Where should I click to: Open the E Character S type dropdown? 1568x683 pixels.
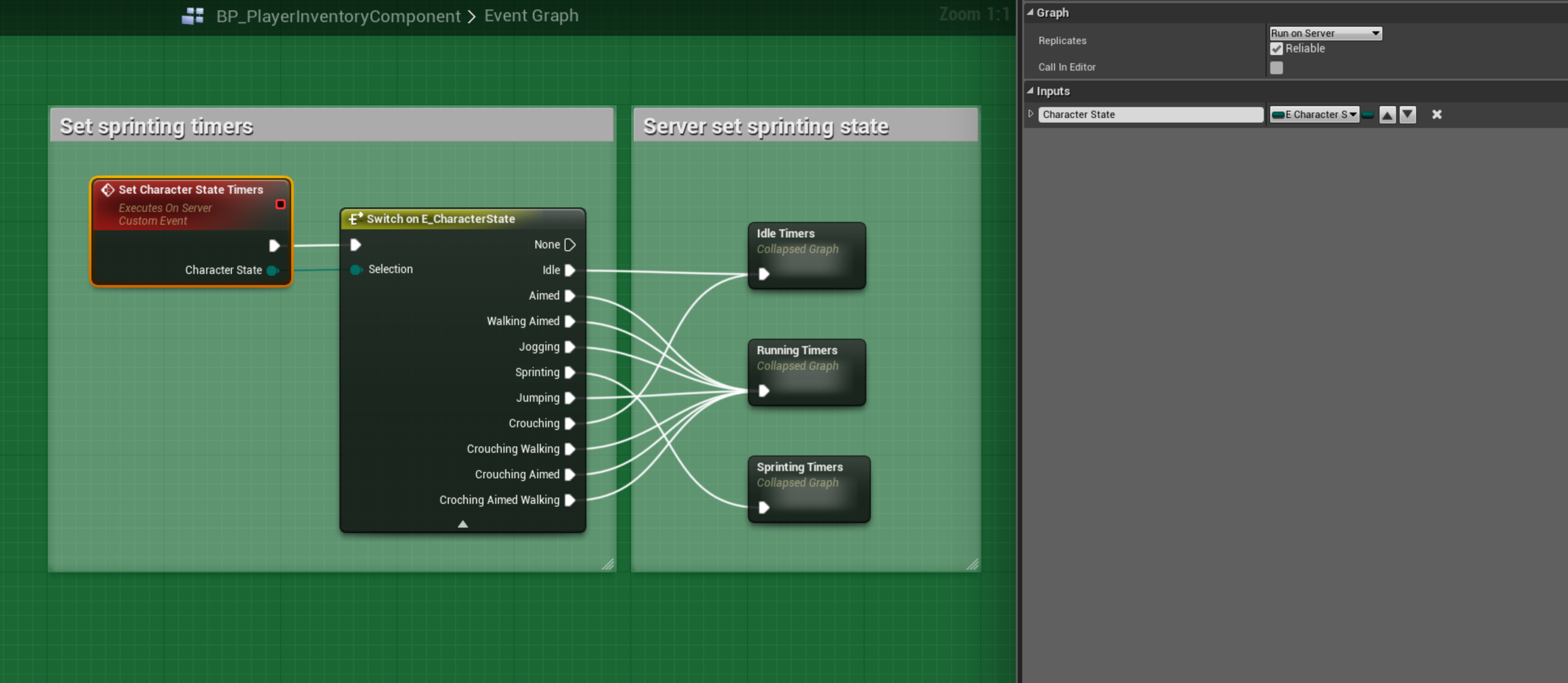[x=1314, y=114]
